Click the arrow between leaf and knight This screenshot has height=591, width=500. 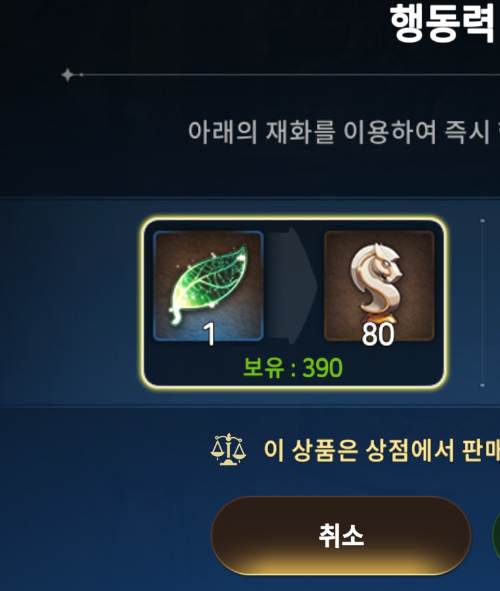pos(292,286)
